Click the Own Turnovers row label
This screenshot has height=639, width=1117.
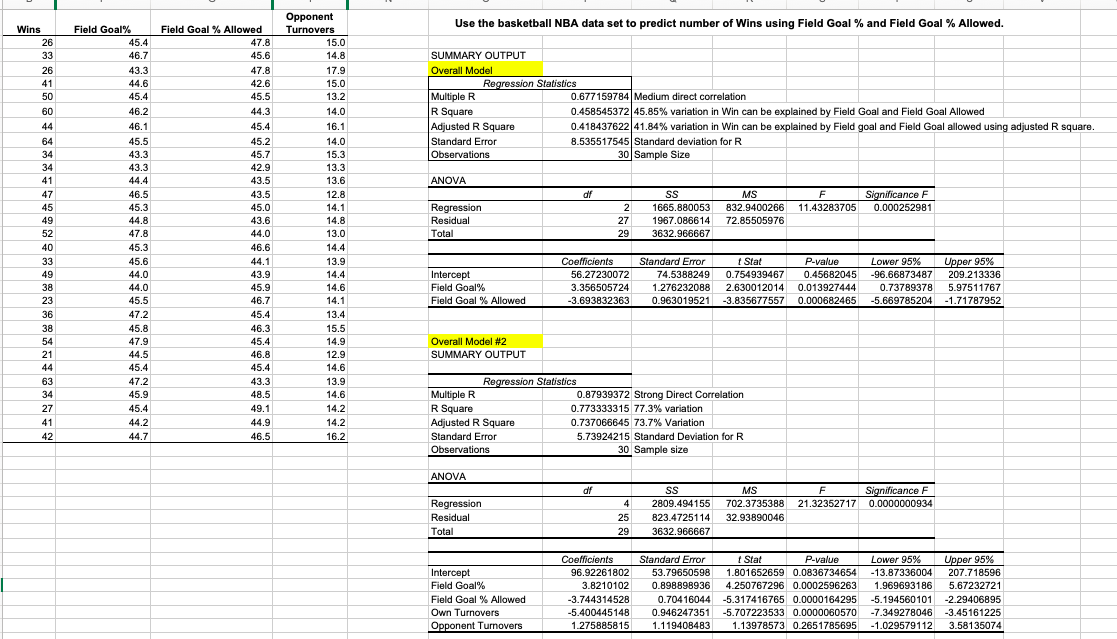click(464, 613)
